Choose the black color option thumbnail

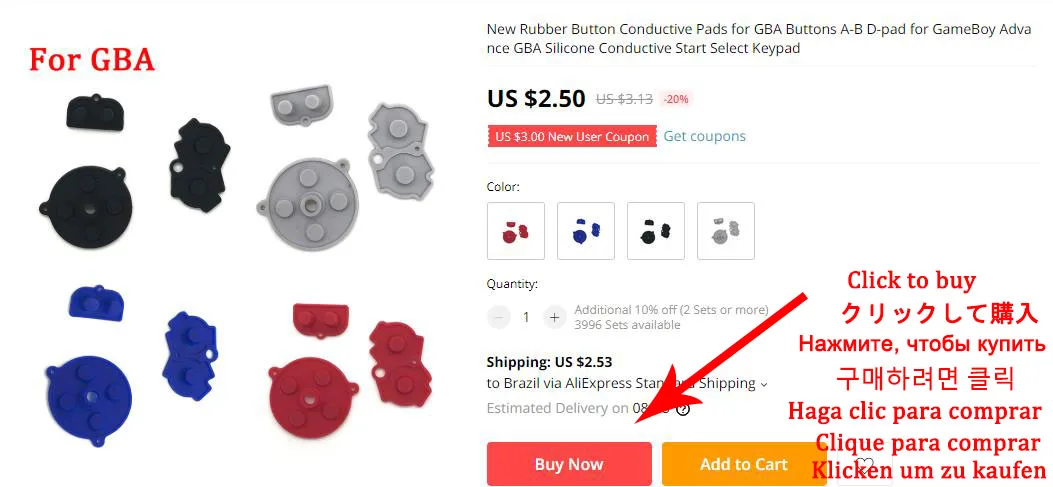(656, 230)
